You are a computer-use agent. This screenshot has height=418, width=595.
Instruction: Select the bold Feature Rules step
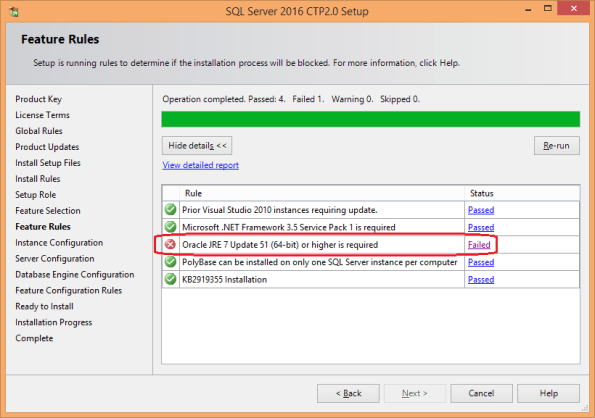click(x=43, y=226)
